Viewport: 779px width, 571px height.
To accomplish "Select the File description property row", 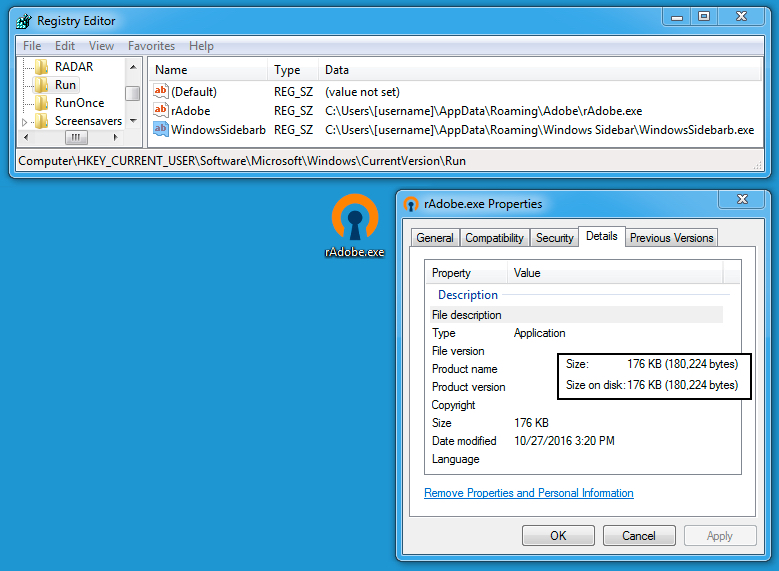I will 576,315.
